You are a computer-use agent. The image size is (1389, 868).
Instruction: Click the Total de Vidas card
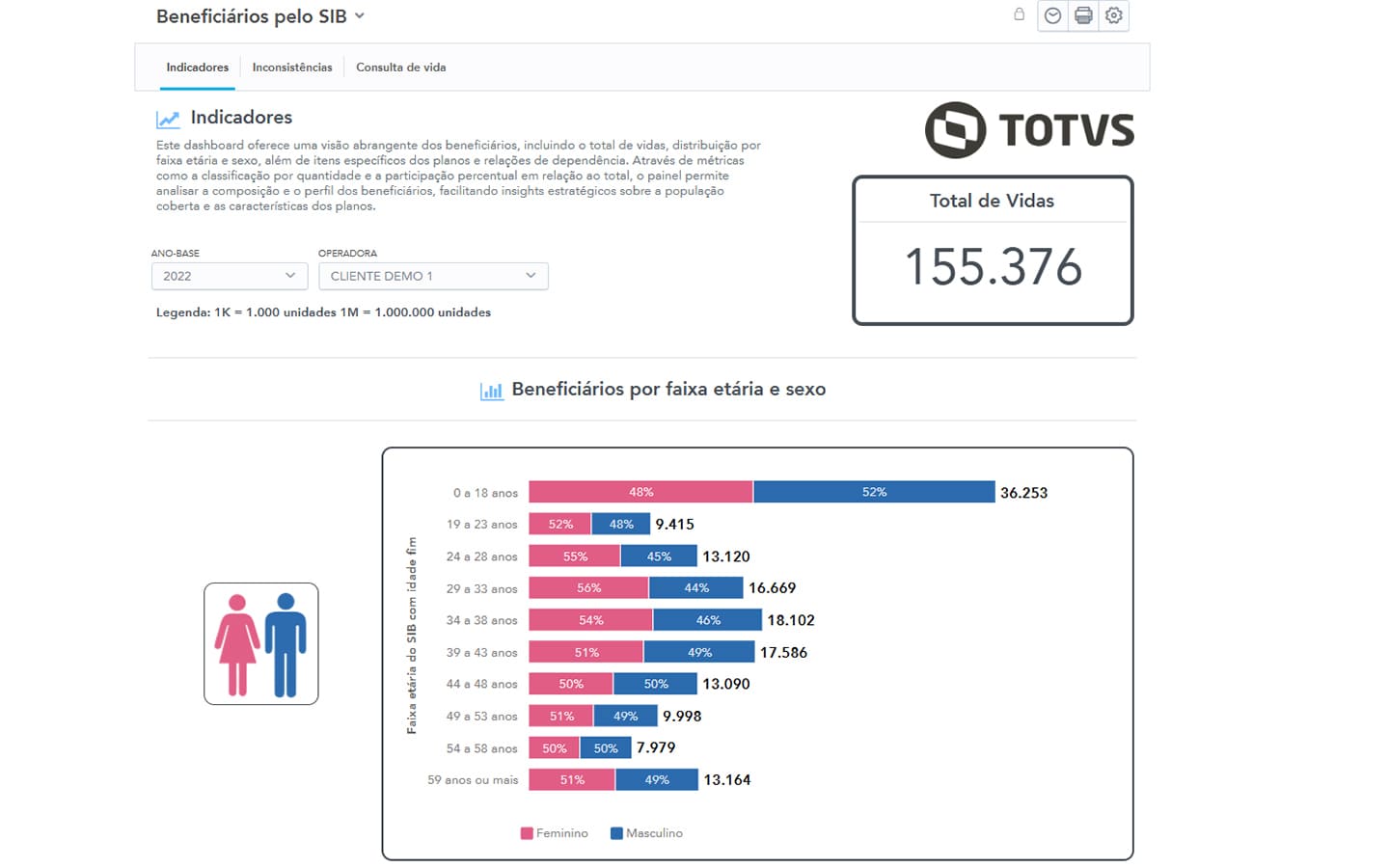click(992, 251)
